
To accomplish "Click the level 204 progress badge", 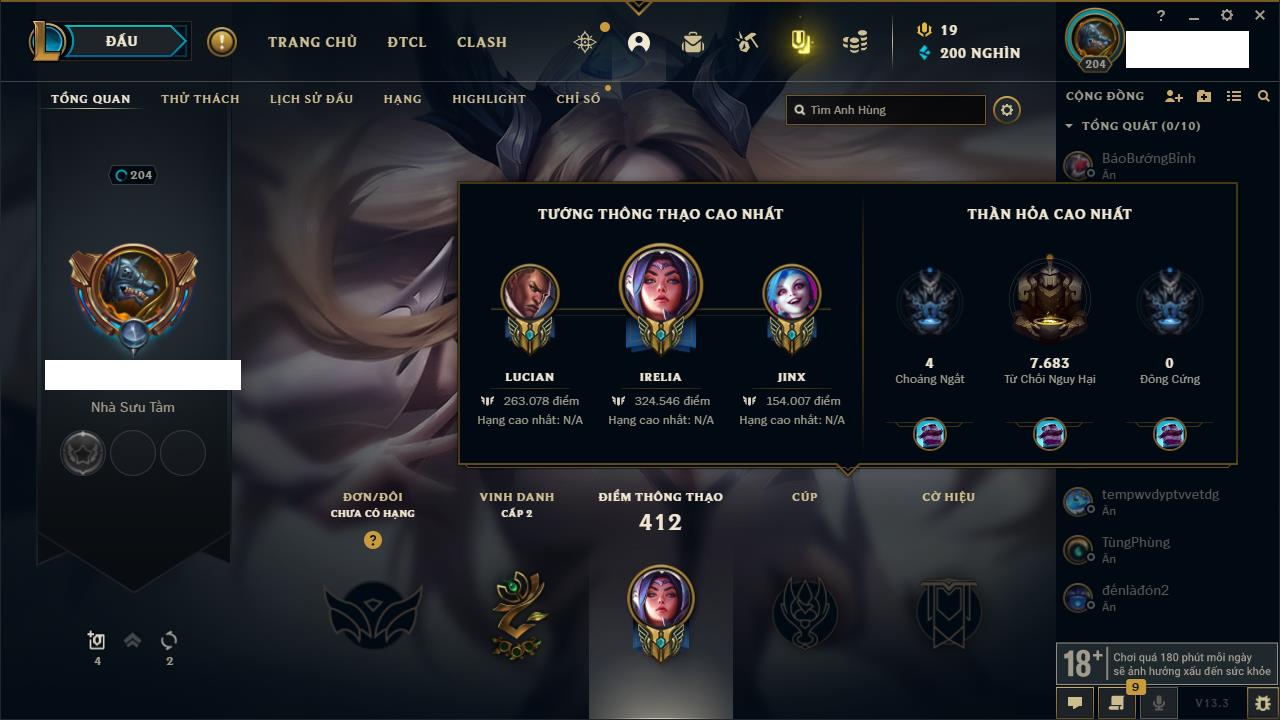I will [x=133, y=175].
